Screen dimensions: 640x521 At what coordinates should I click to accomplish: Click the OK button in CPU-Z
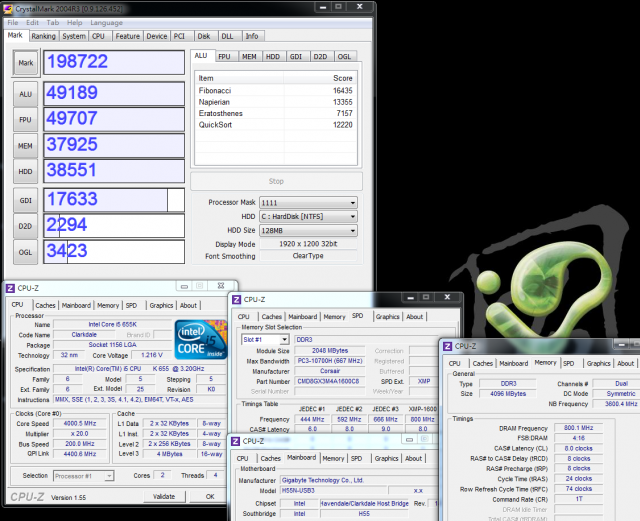tap(210, 497)
